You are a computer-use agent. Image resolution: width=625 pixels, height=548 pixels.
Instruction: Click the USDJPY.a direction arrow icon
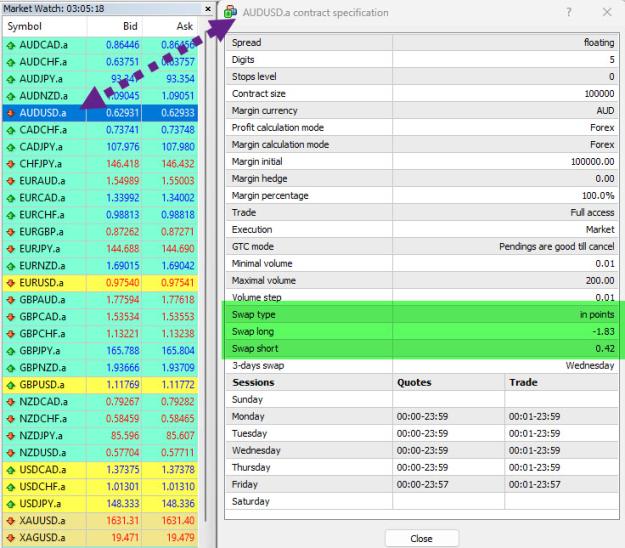[11, 504]
